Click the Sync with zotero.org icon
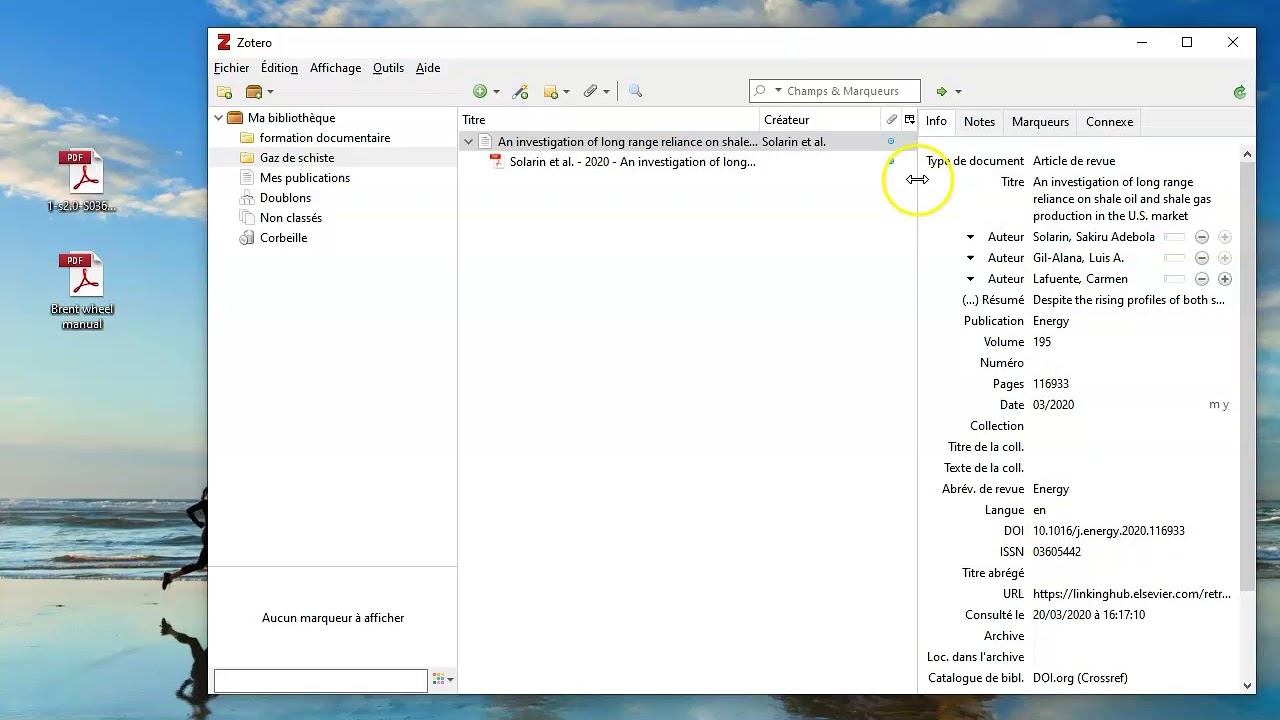The width and height of the screenshot is (1280, 720). point(1240,91)
